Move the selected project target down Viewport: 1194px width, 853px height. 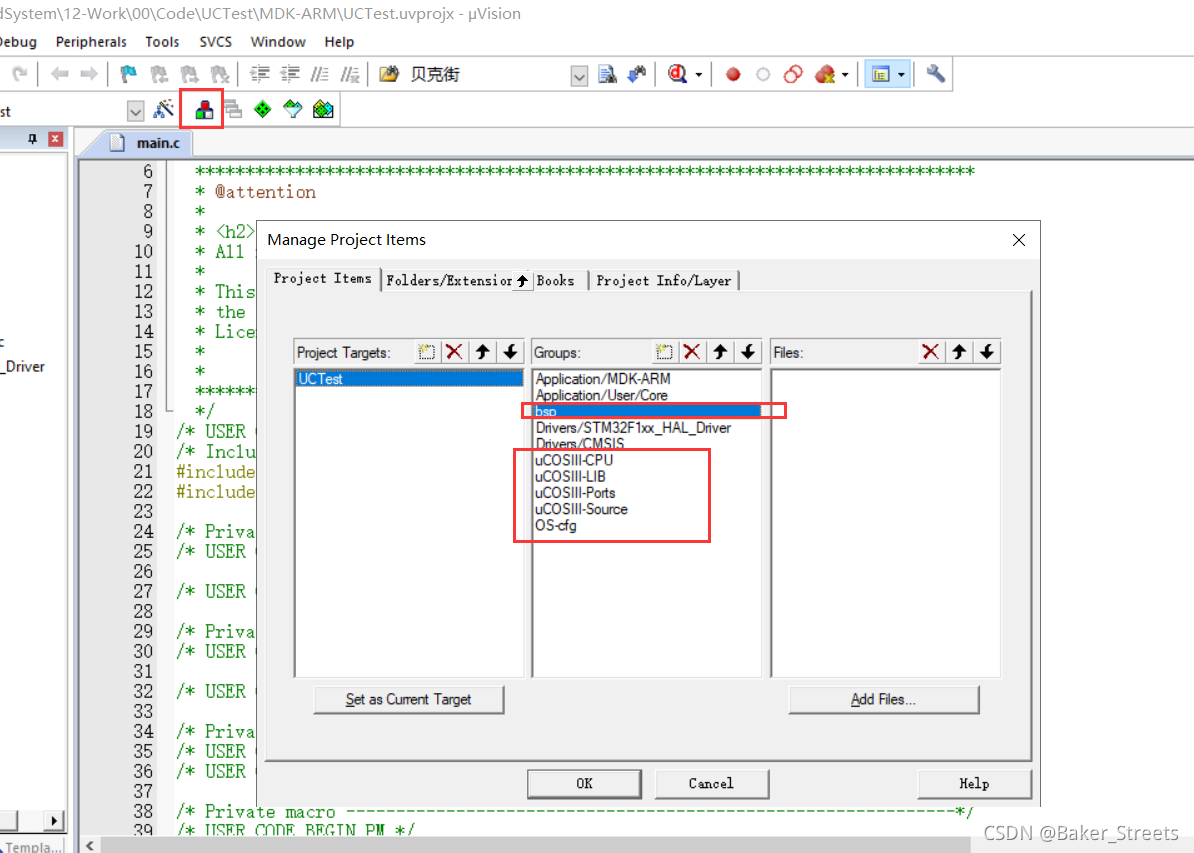(x=510, y=352)
